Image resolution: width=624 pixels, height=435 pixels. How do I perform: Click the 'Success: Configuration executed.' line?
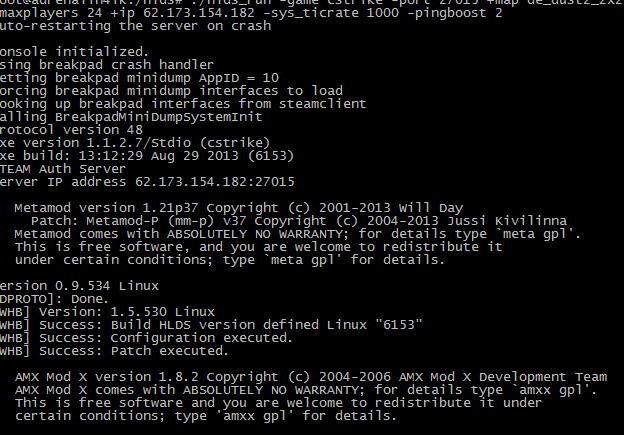click(146, 338)
